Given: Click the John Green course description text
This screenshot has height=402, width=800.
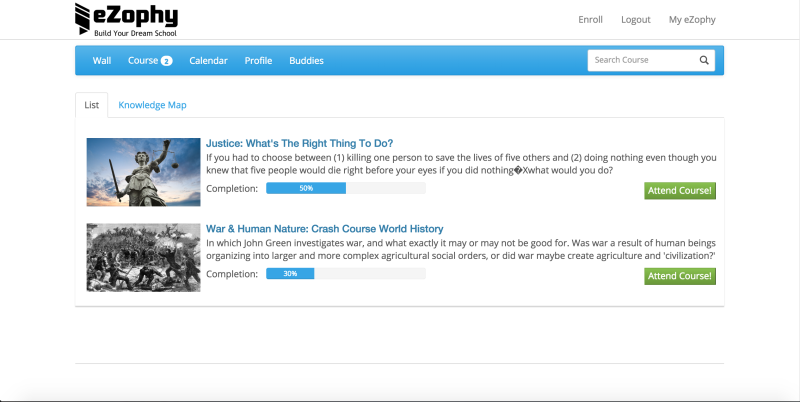Looking at the screenshot, I should click(x=461, y=249).
